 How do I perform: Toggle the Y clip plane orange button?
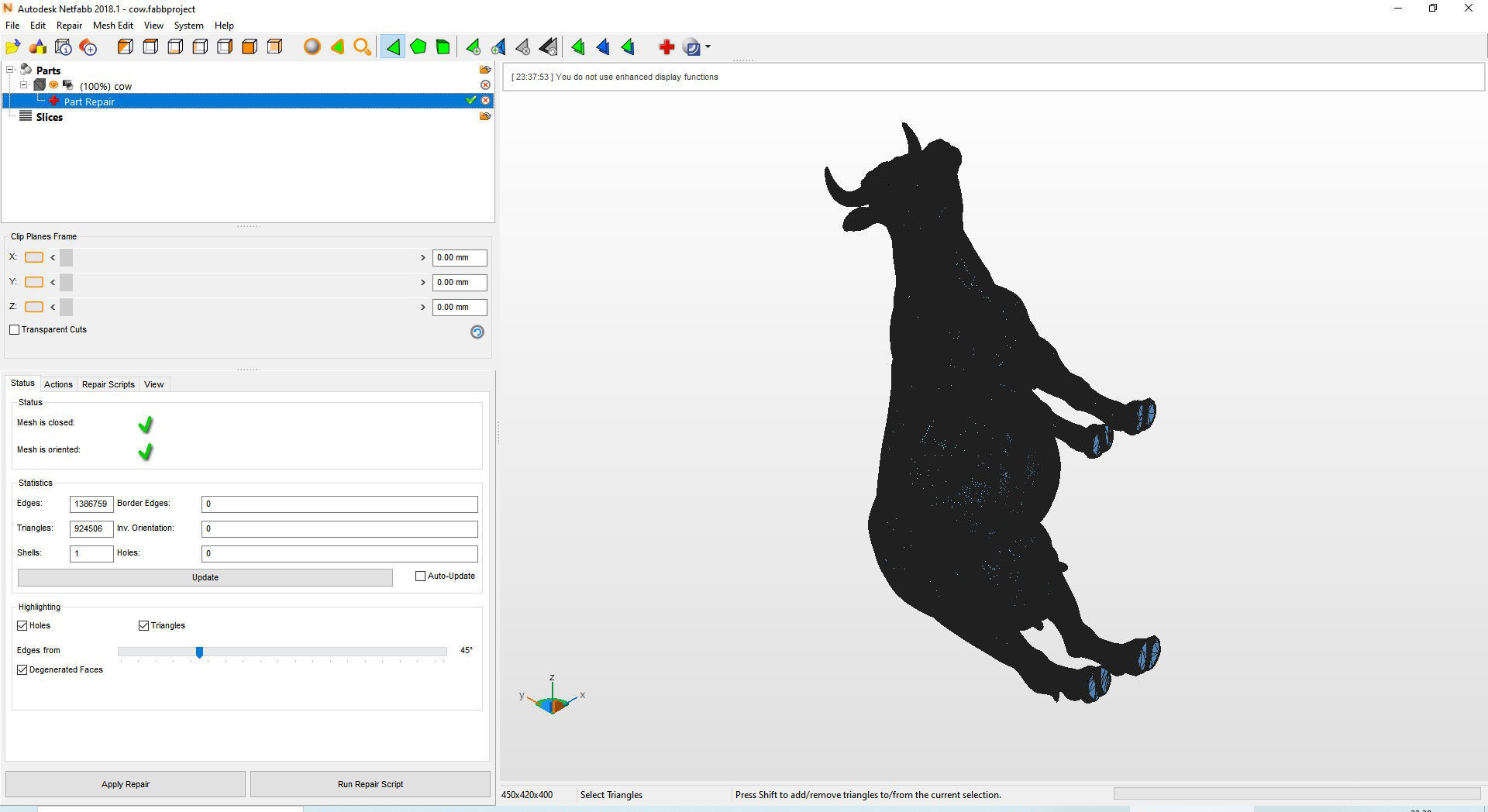point(34,282)
